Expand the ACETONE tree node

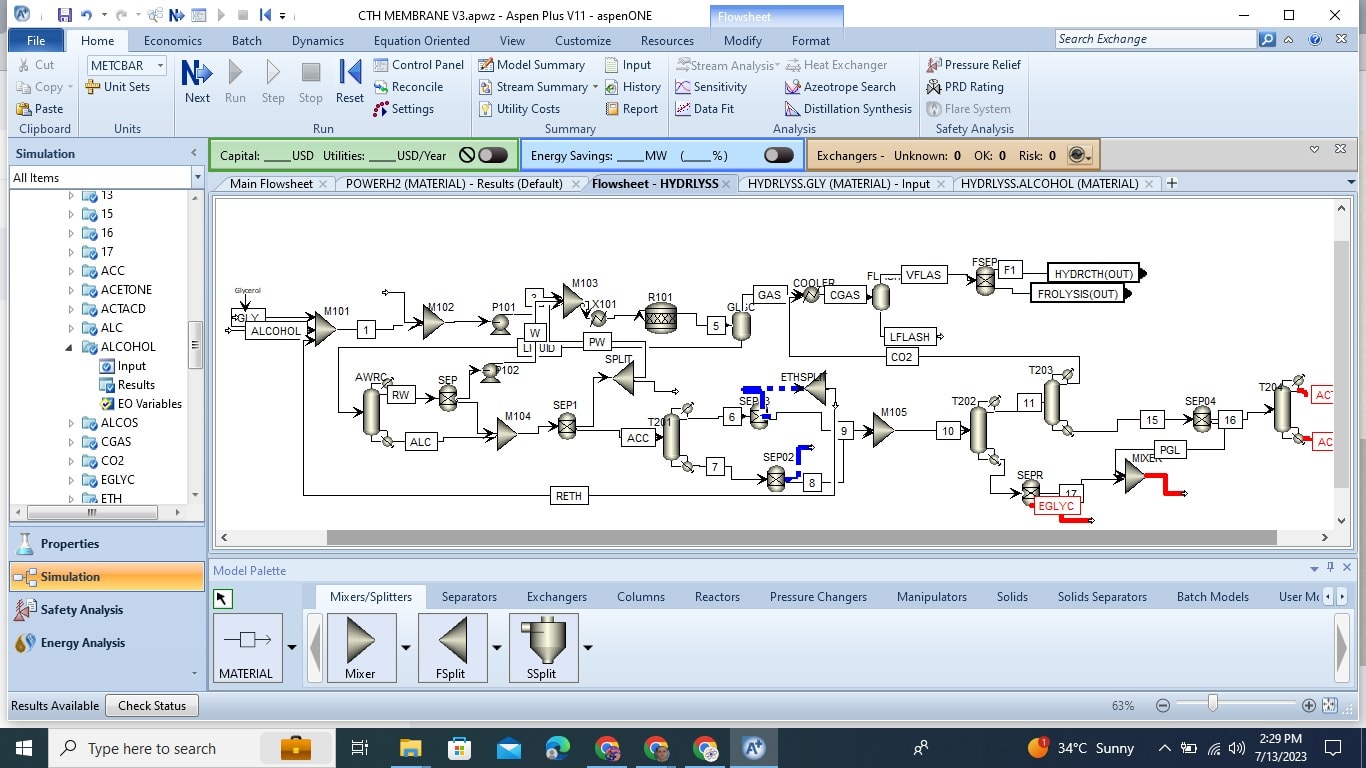point(71,290)
